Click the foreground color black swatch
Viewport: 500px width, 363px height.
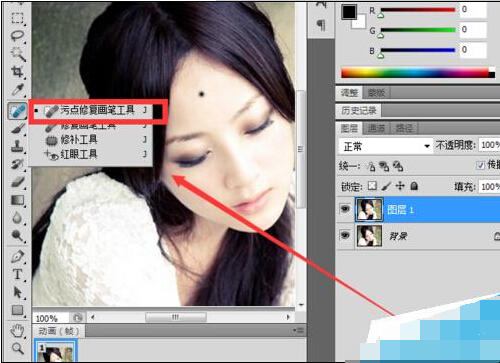click(349, 12)
